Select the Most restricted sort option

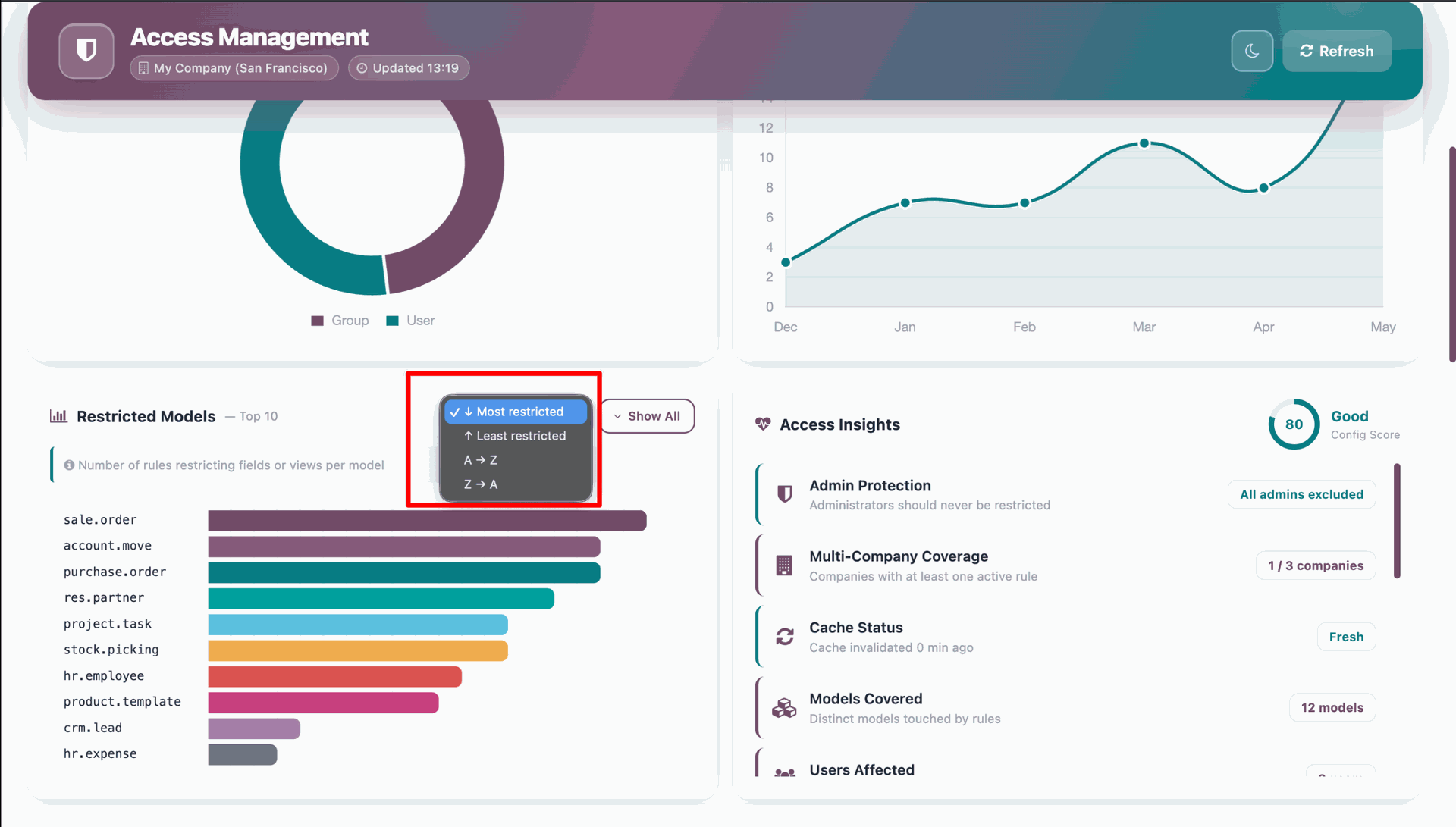point(516,412)
